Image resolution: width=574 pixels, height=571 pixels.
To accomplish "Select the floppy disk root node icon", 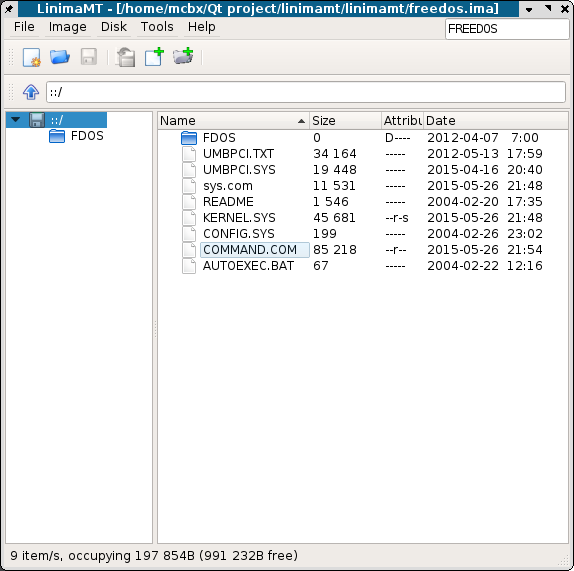I will point(37,120).
